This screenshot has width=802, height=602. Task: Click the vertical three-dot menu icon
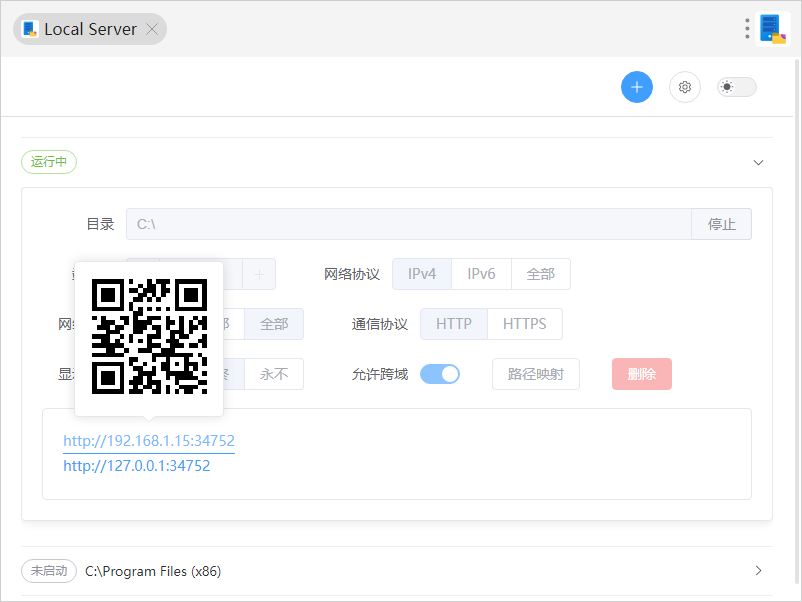point(747,28)
